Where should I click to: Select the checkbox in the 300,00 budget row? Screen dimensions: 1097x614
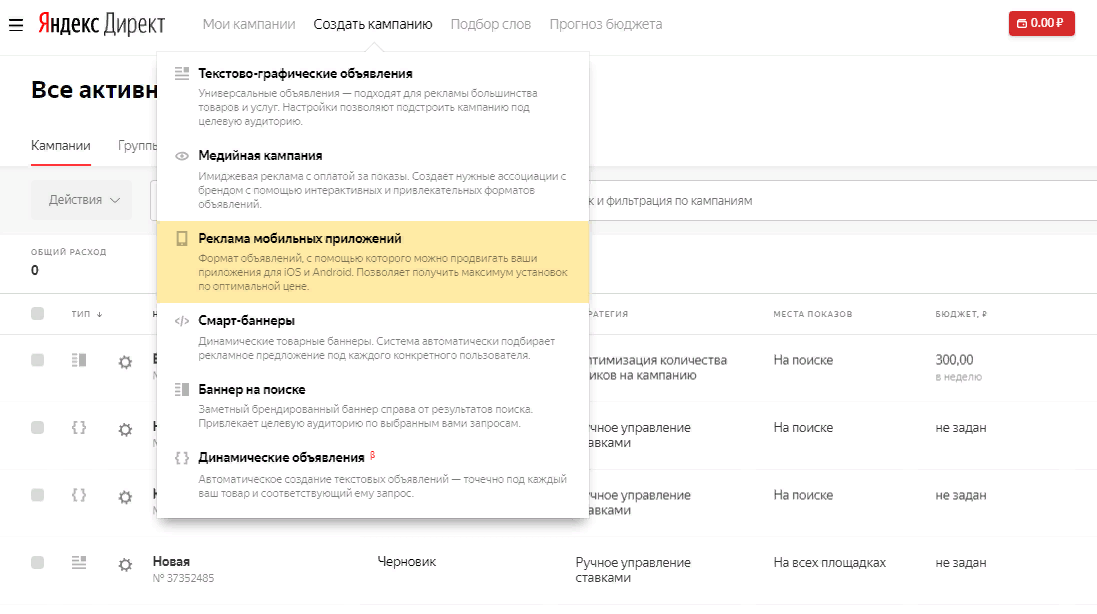pyautogui.click(x=38, y=360)
